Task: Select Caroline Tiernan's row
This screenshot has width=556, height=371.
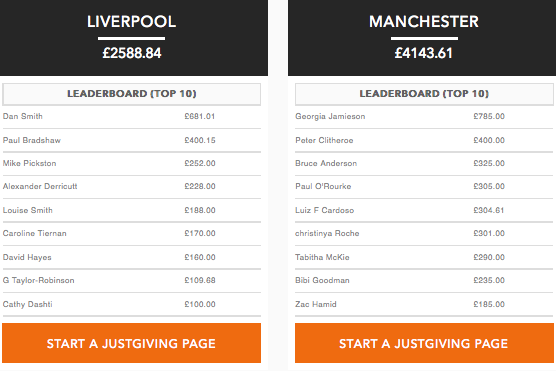Action: coord(132,233)
